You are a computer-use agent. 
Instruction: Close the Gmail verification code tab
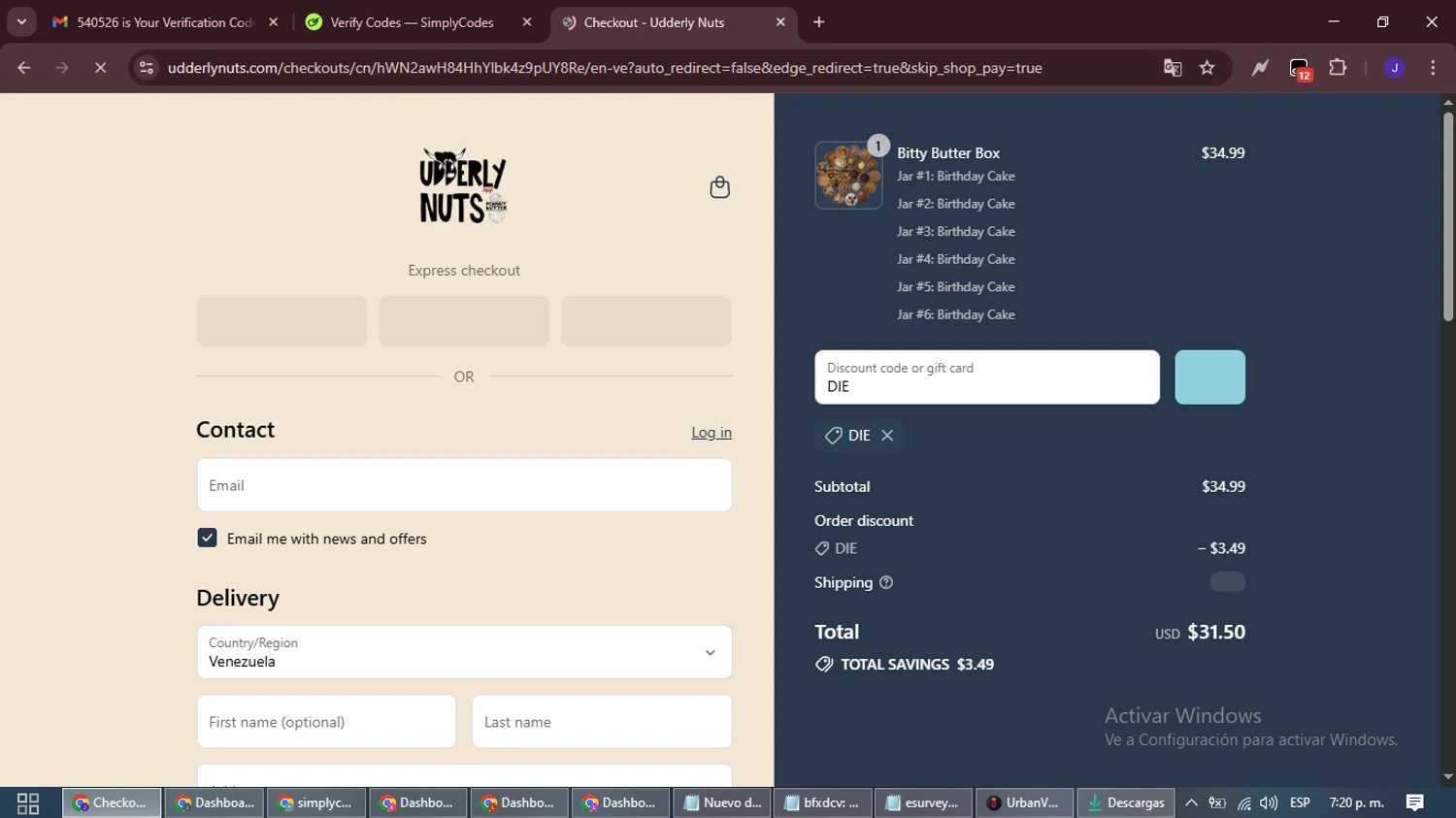click(x=273, y=22)
